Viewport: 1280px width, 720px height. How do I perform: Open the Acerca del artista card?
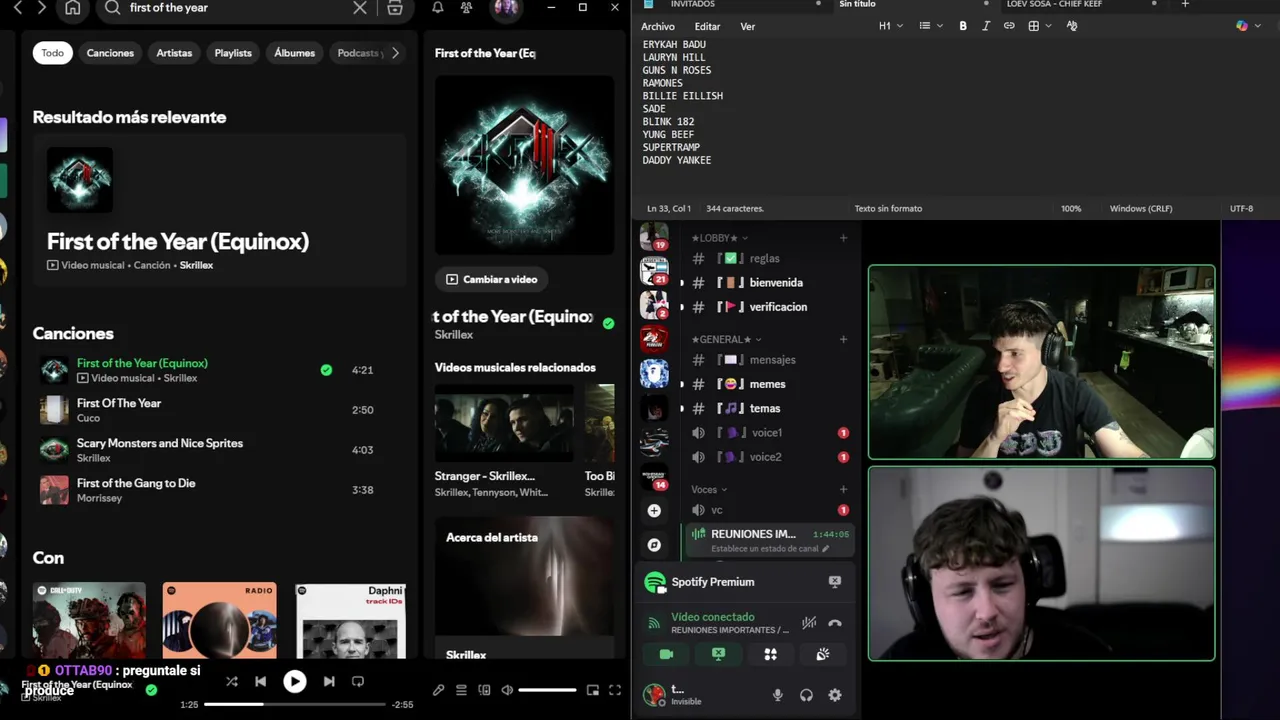pos(525,588)
